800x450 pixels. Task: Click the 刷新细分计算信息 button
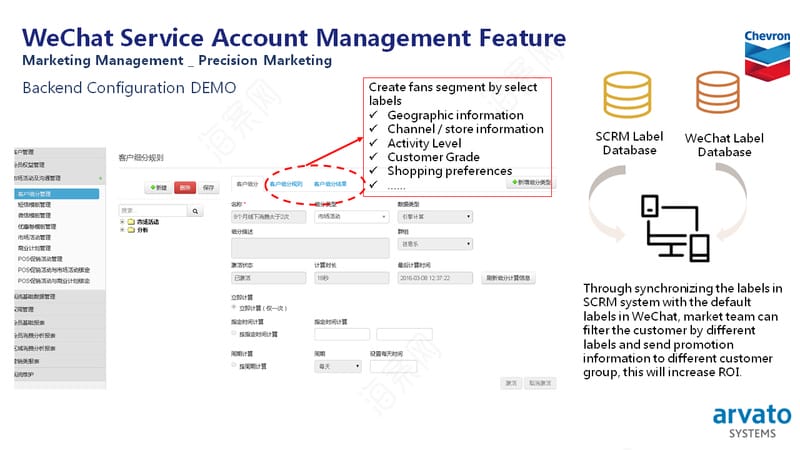coord(508,278)
